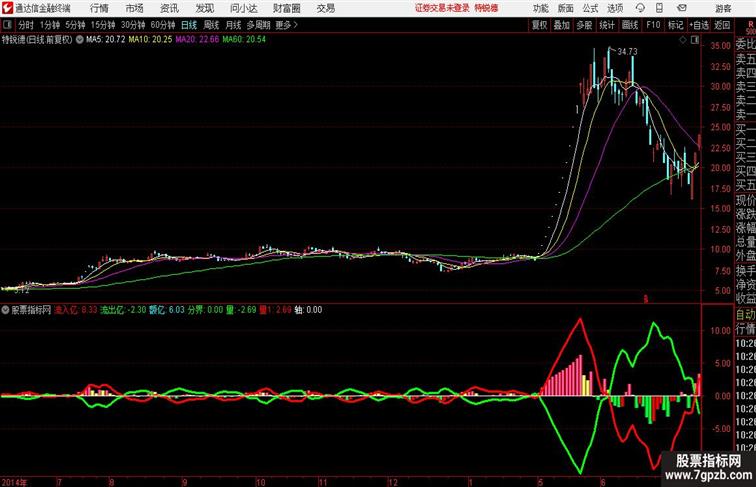Image resolution: width=756 pixels, height=487 pixels.
Task: Open the 市场 menu
Action: click(134, 8)
